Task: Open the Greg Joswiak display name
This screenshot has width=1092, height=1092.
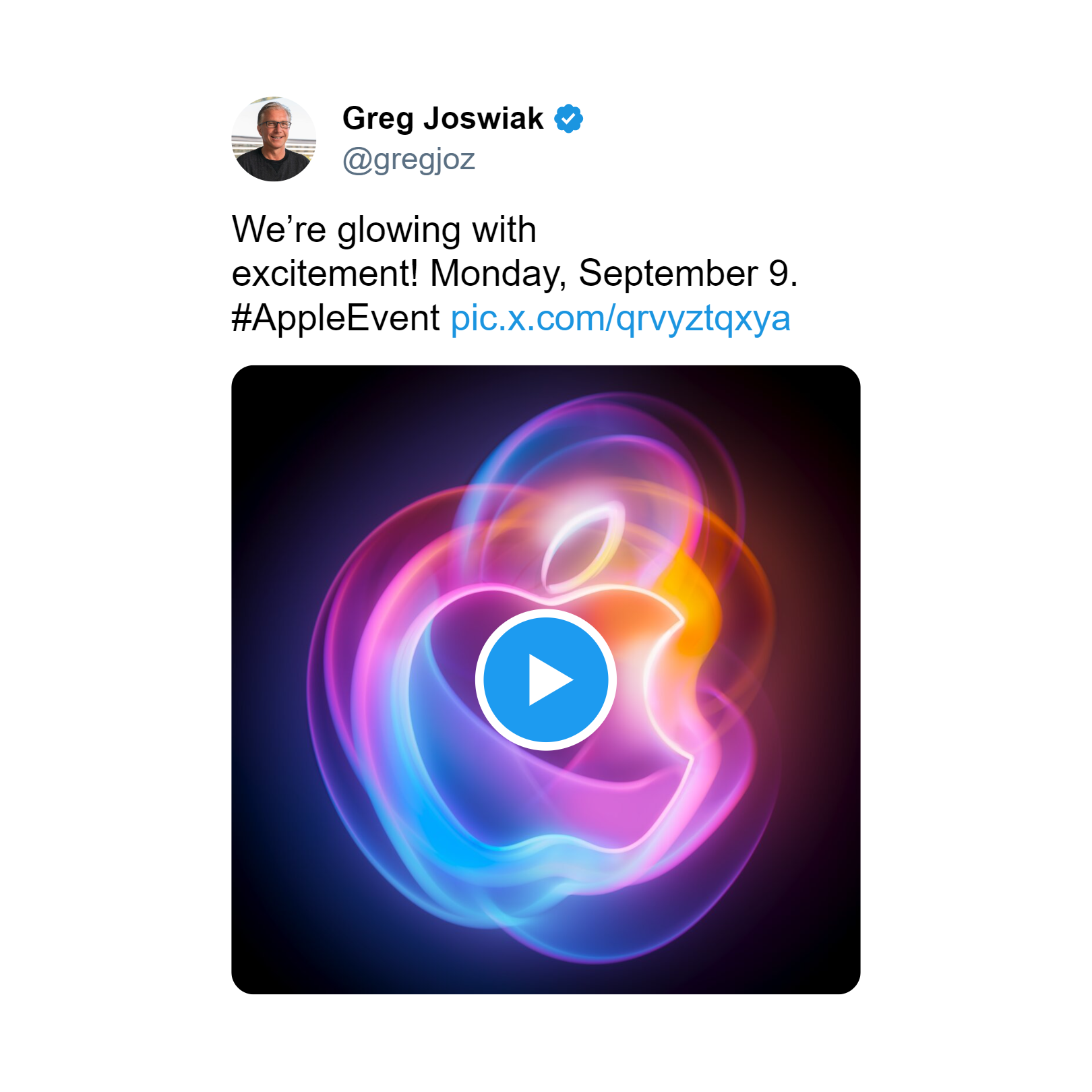Action: point(443,119)
